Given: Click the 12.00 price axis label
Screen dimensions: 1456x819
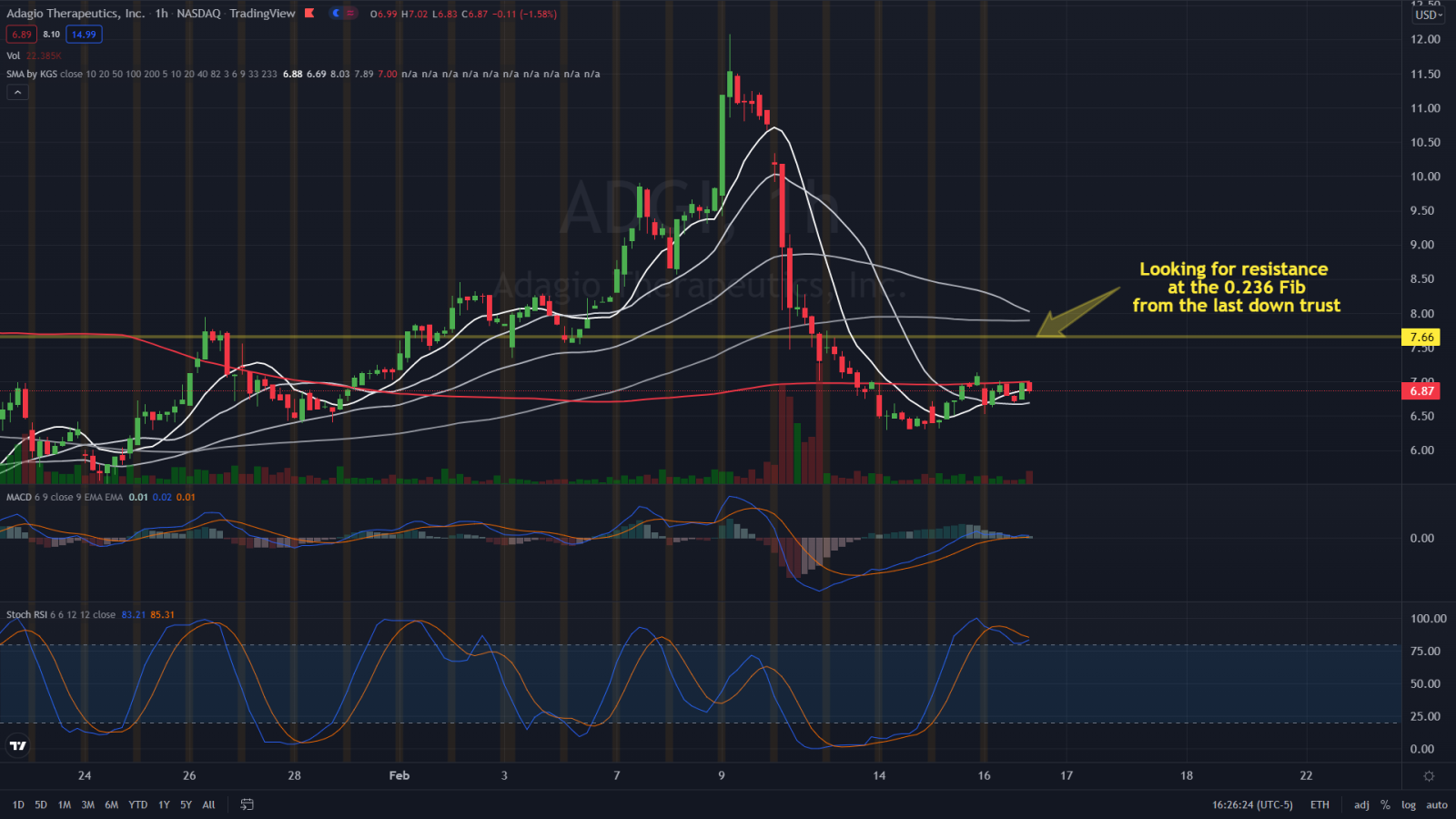Looking at the screenshot, I should [x=1425, y=39].
